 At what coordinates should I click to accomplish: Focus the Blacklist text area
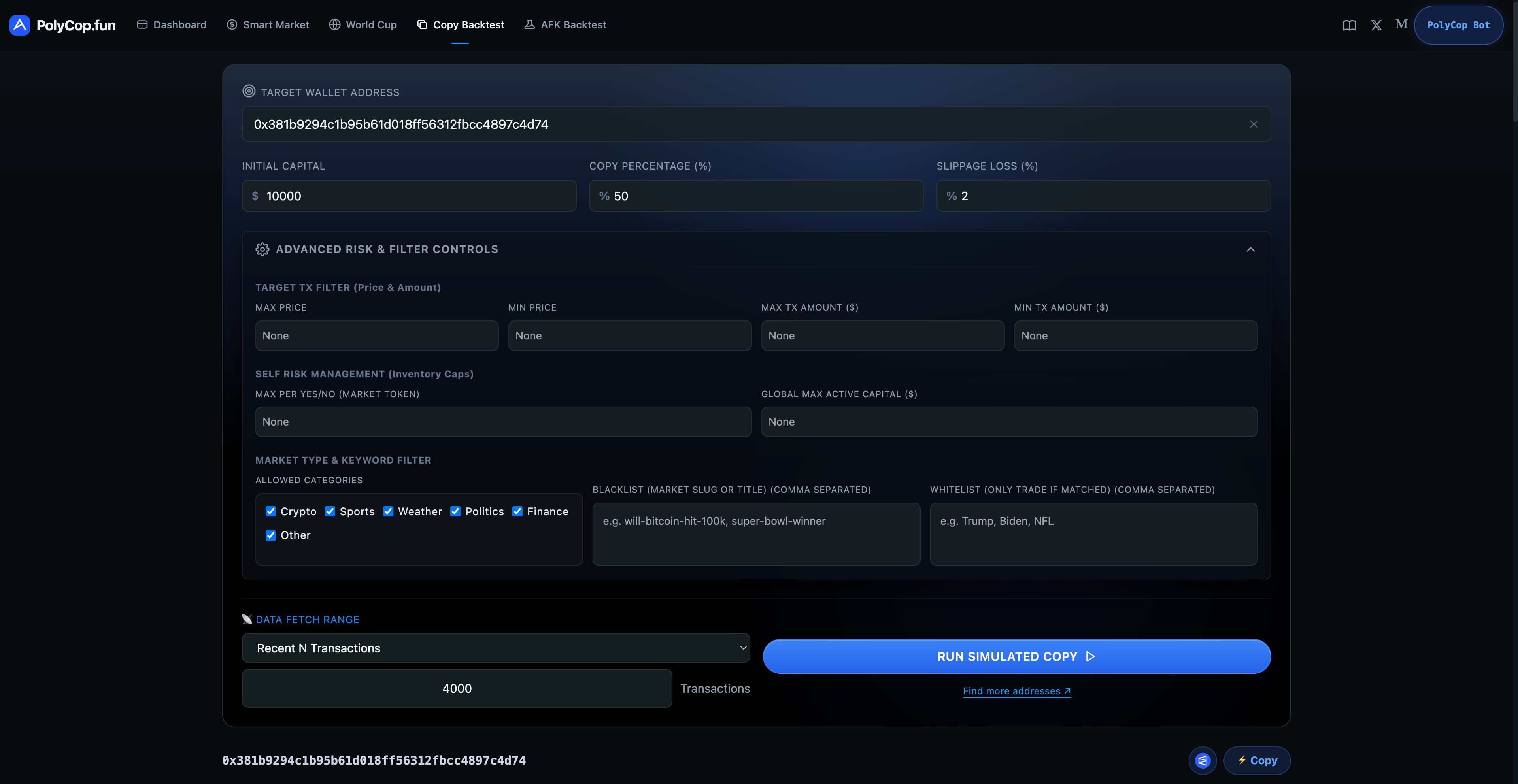click(756, 534)
